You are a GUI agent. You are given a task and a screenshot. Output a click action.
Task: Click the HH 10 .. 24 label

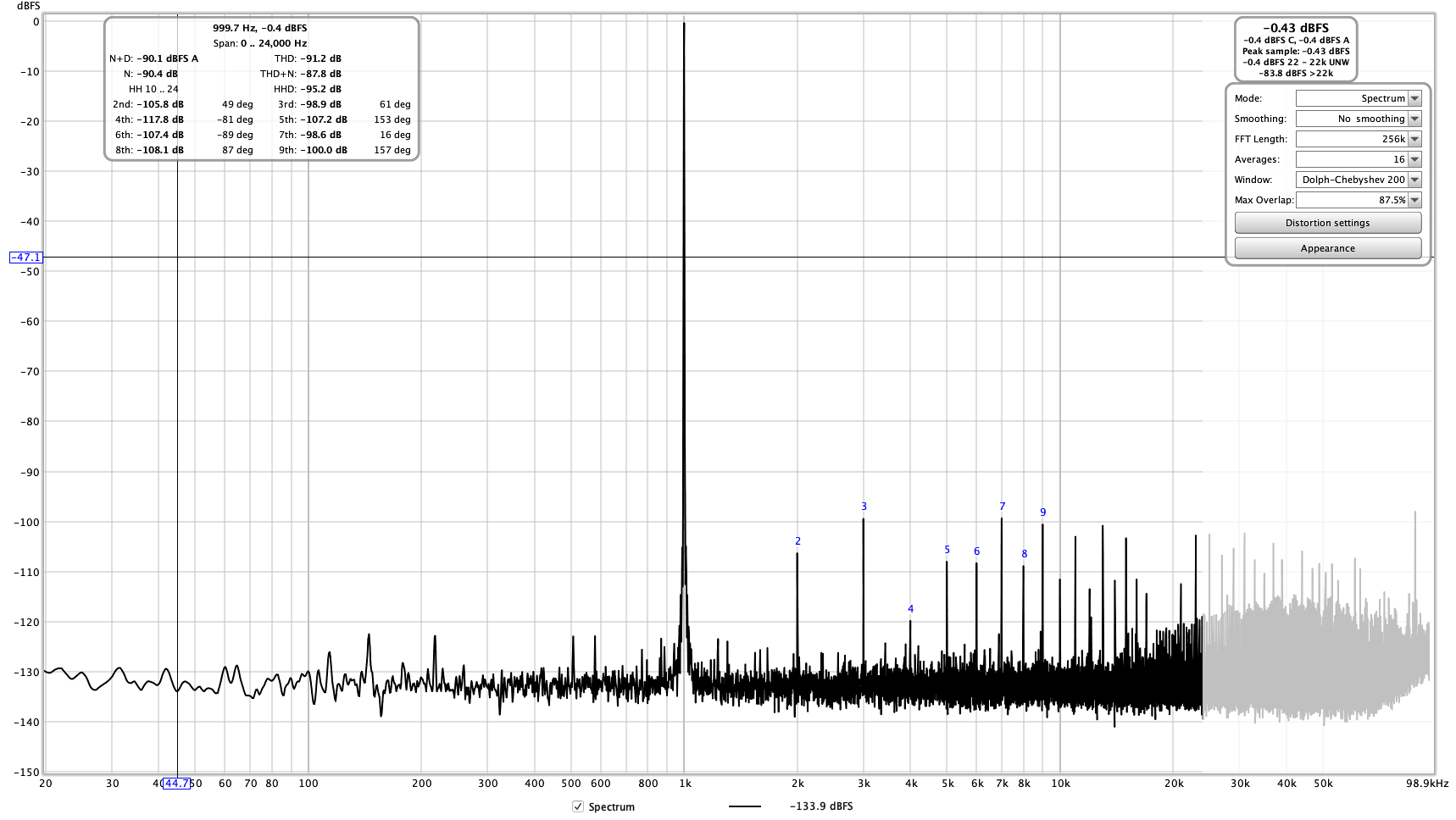153,89
